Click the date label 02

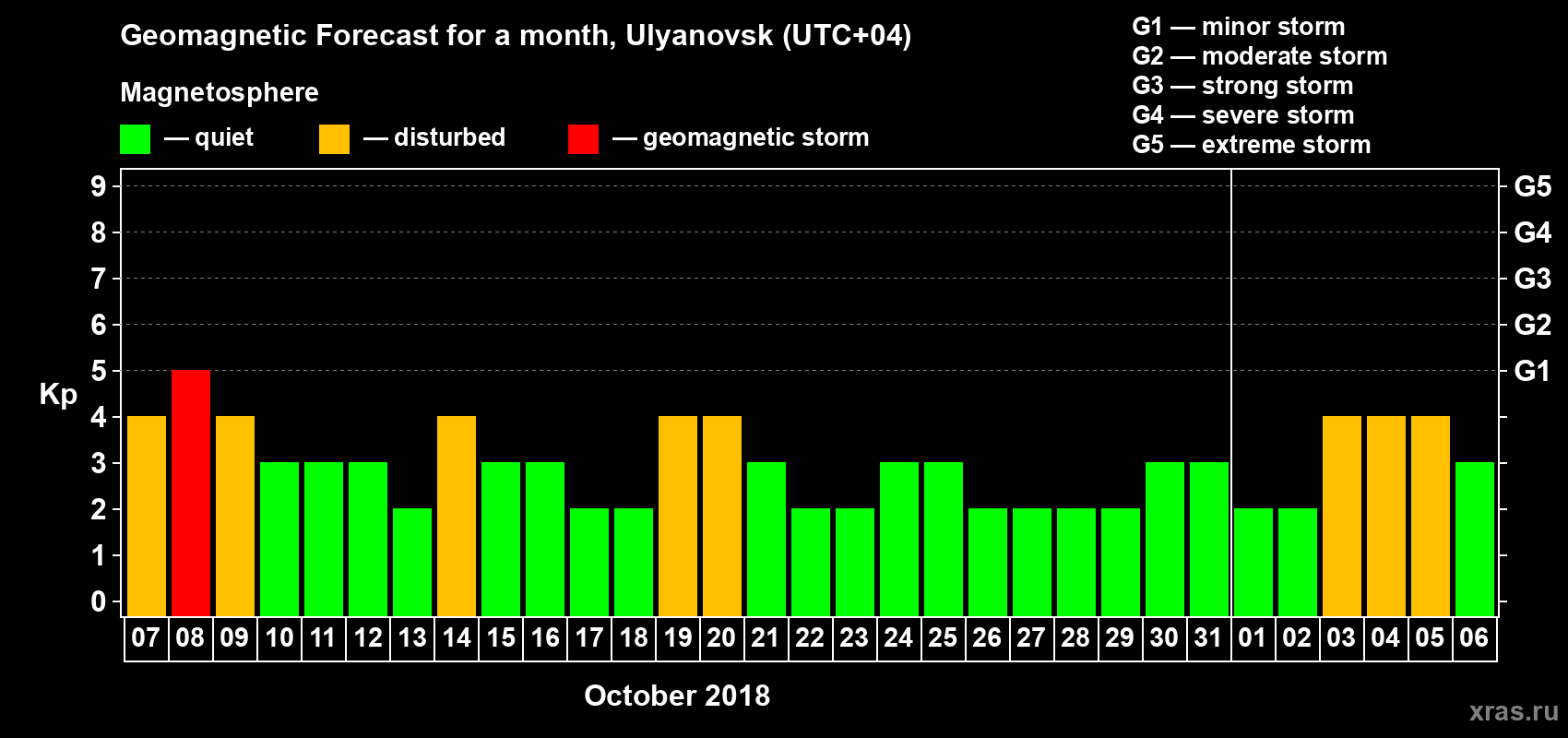pyautogui.click(x=1297, y=637)
